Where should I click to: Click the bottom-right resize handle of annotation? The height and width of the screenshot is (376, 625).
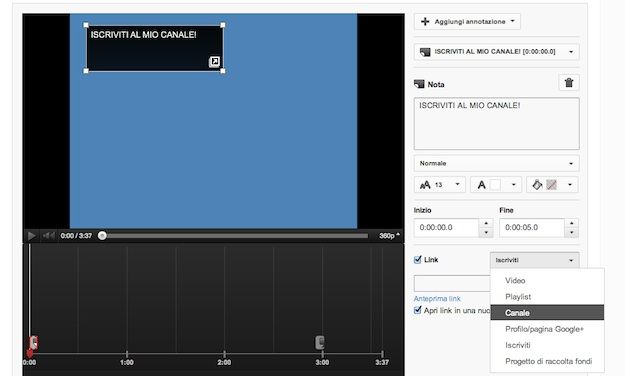click(223, 71)
